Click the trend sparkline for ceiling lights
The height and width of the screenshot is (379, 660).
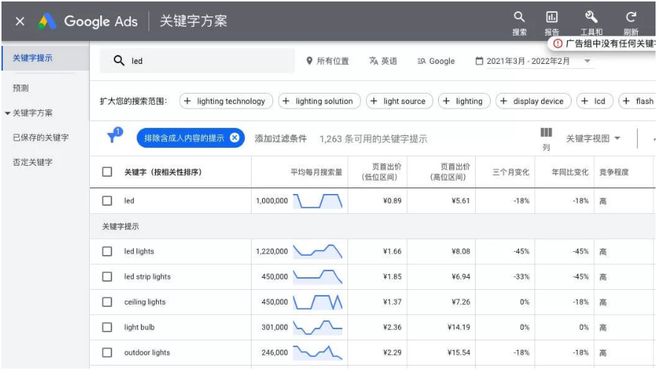click(x=318, y=302)
